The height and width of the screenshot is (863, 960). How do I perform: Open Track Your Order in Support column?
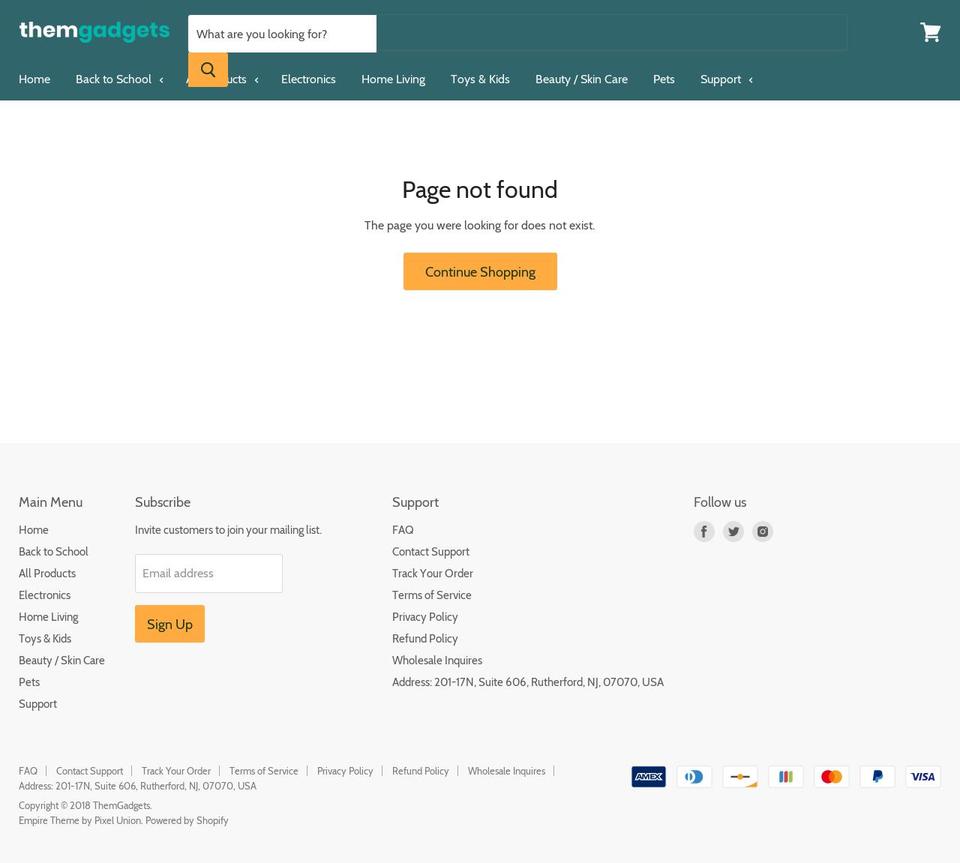[432, 573]
